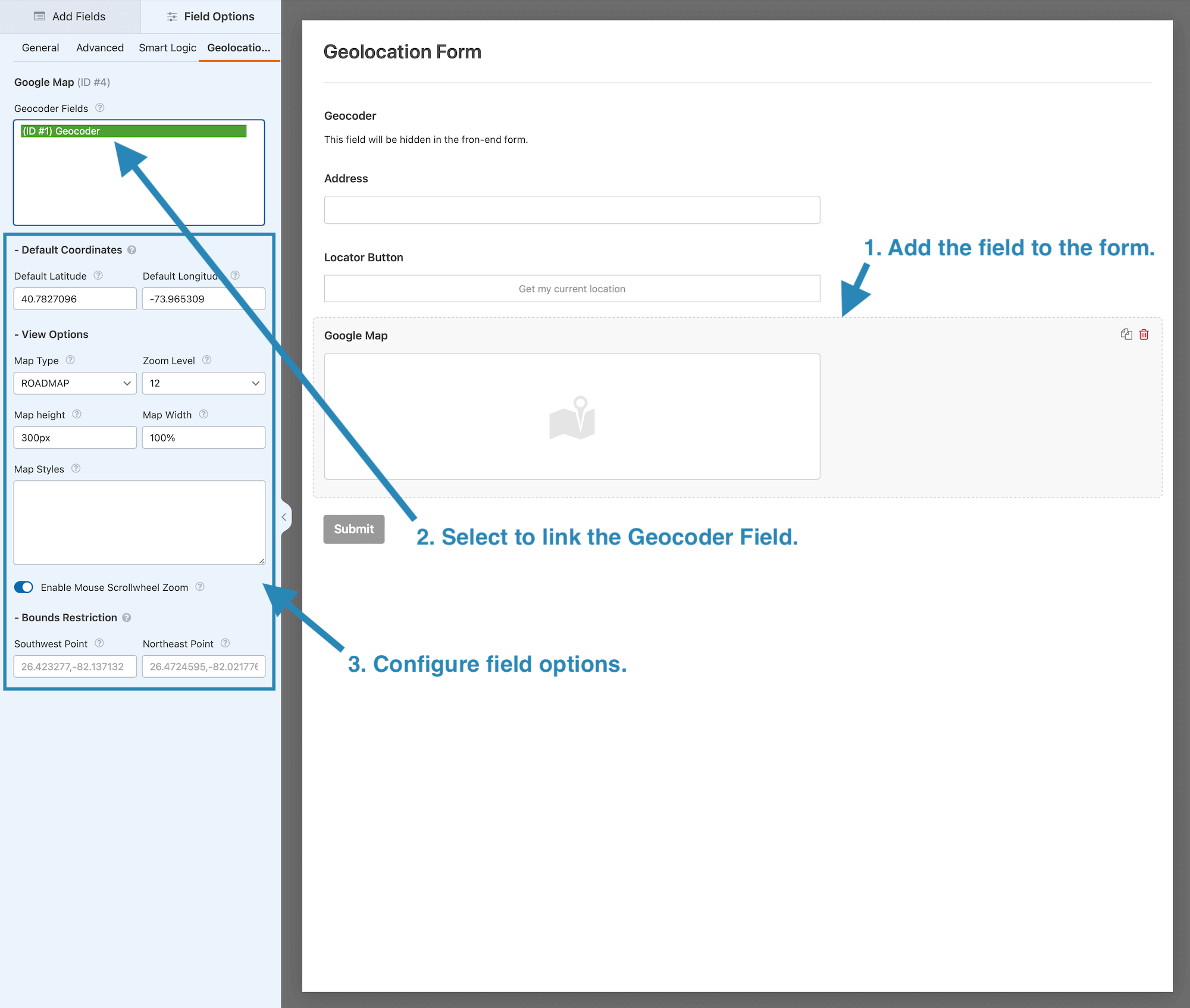Click the Map Width input
Viewport: 1190px width, 1008px height.
pos(203,437)
